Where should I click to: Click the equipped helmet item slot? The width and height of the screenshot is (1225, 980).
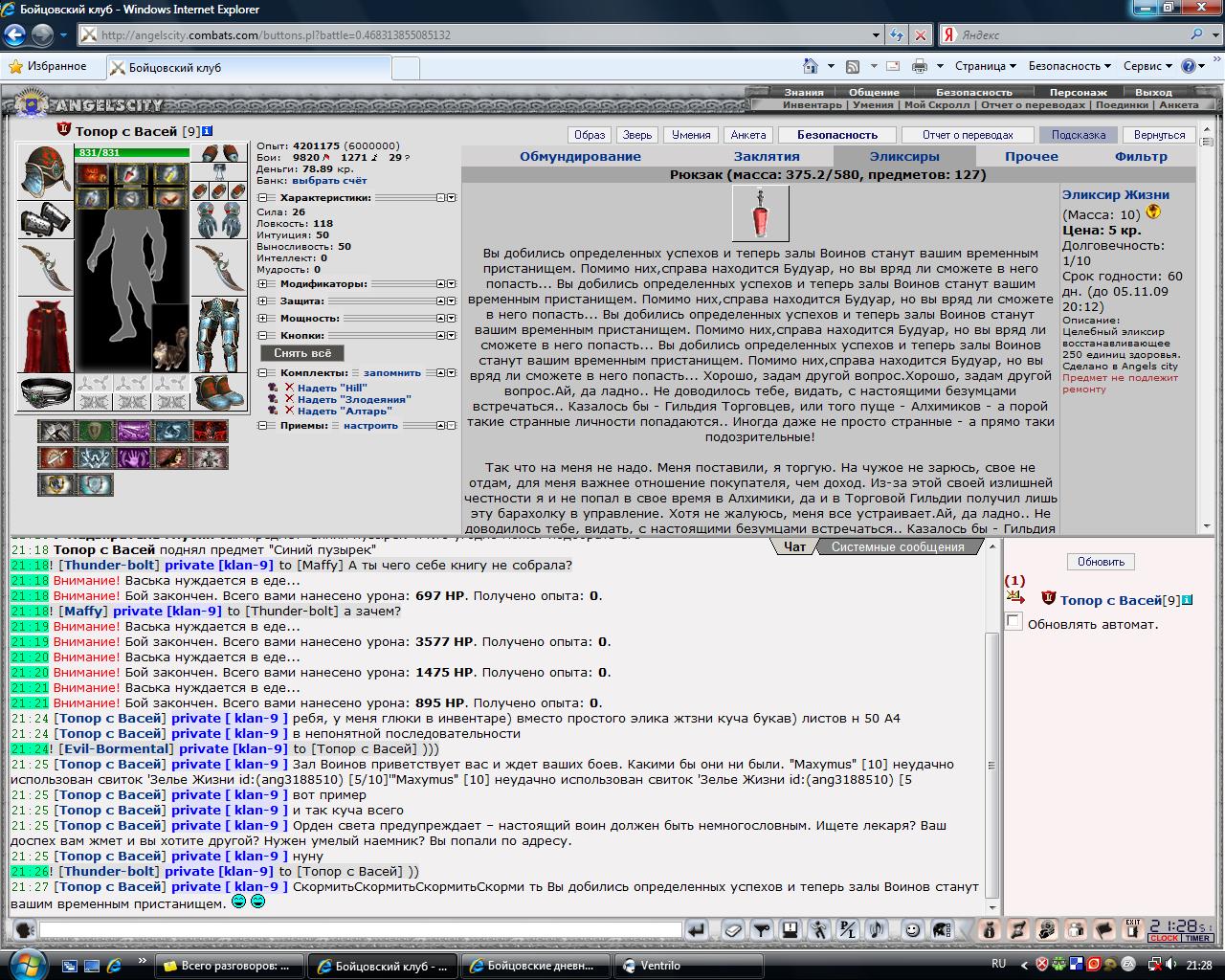point(45,170)
